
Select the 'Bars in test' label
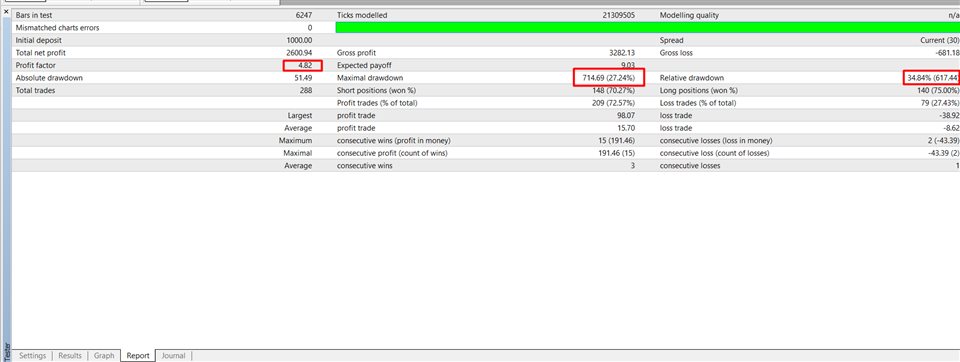(35, 15)
